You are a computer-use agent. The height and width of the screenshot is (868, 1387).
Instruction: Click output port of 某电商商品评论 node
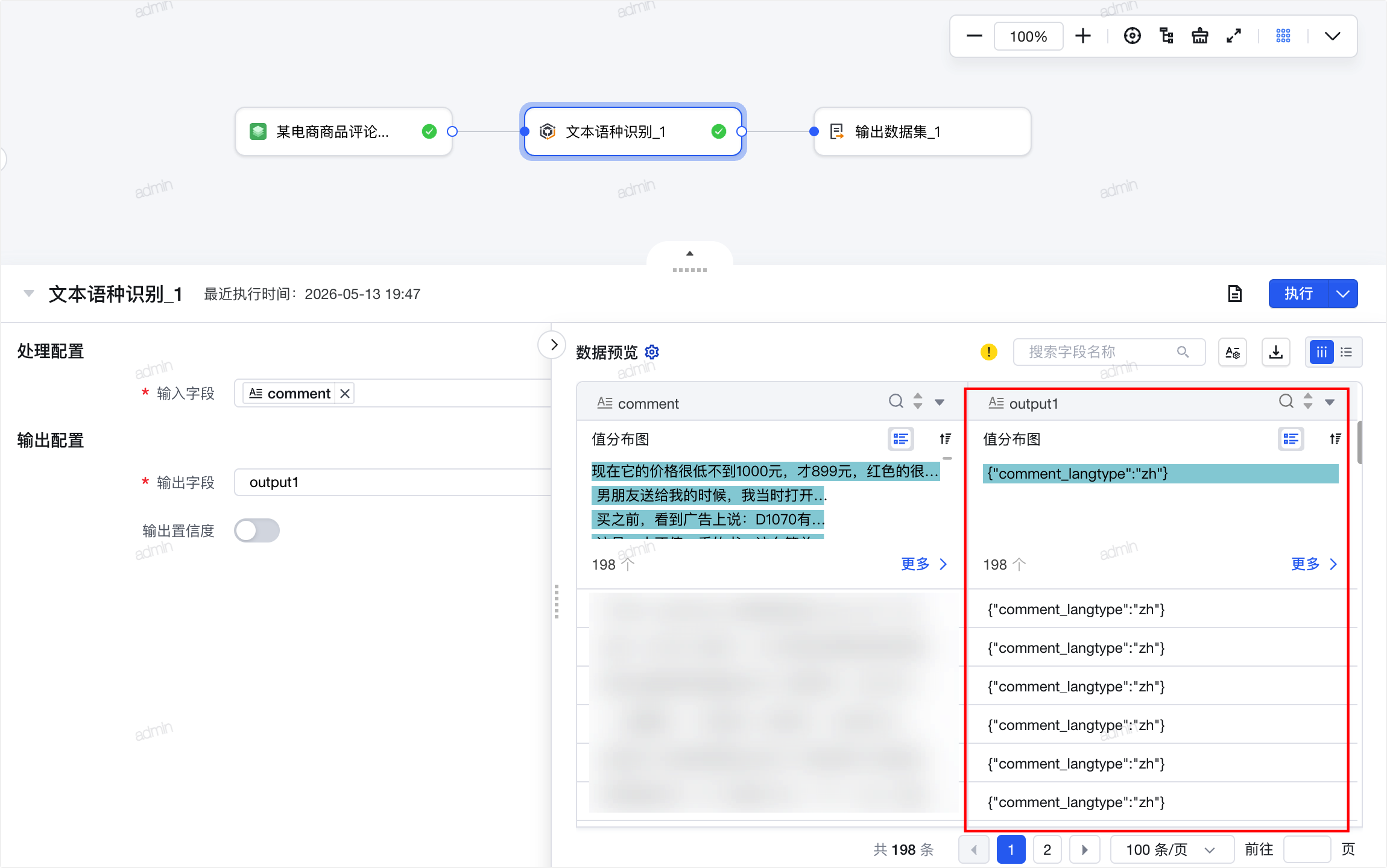click(452, 131)
